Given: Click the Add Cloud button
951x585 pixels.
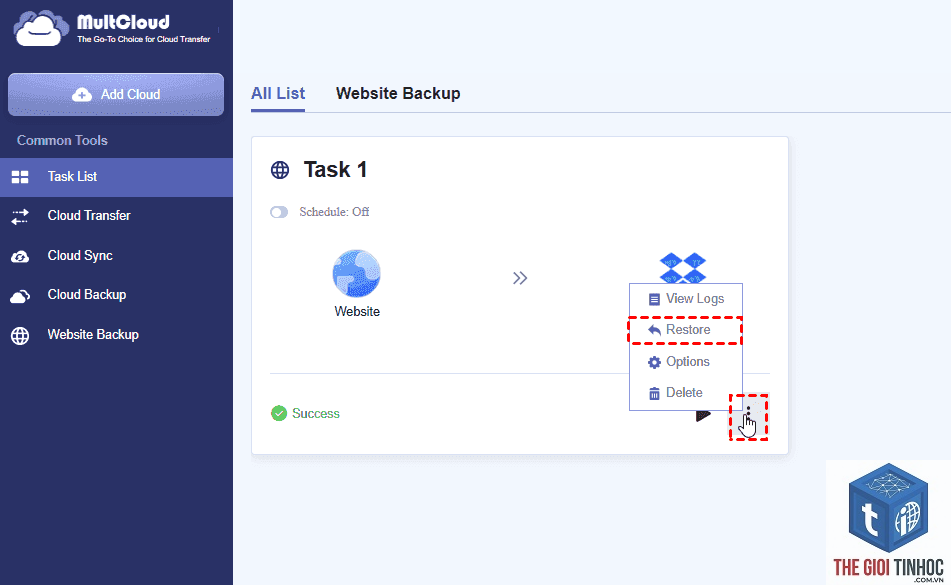Looking at the screenshot, I should (x=116, y=95).
